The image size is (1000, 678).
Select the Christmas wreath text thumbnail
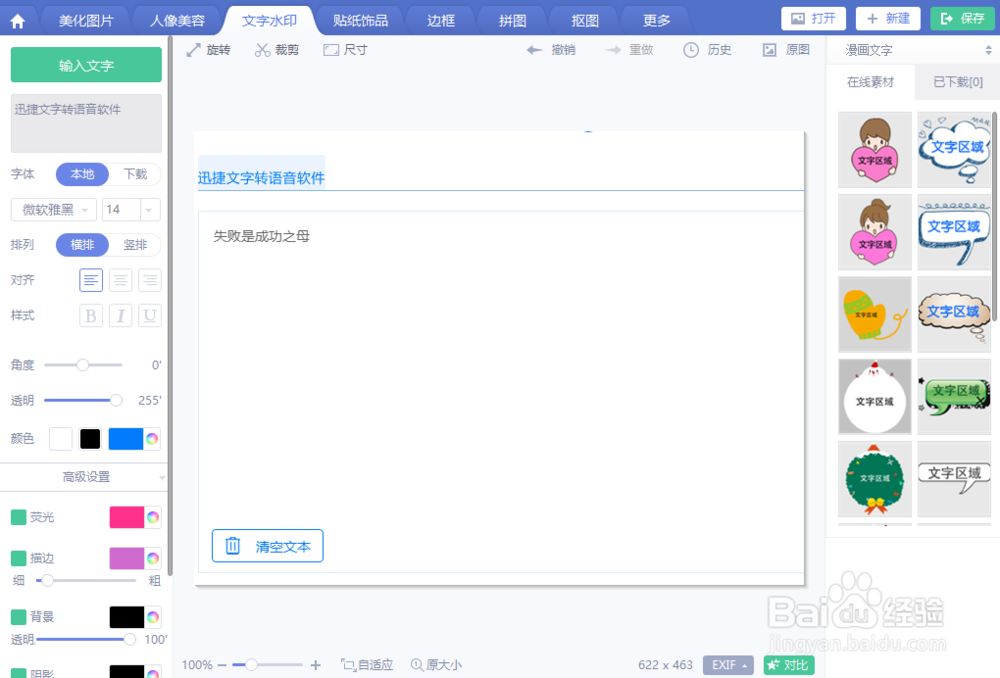[x=874, y=478]
